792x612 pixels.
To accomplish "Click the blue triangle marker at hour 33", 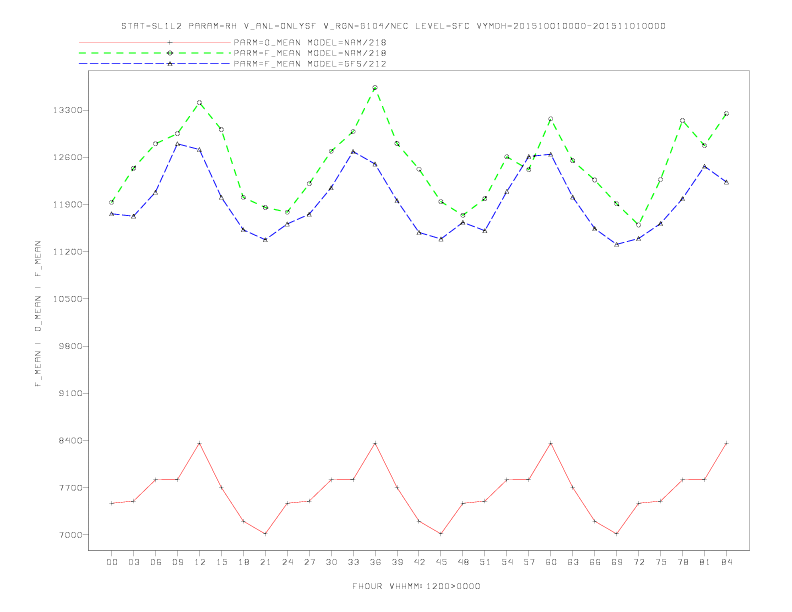I will 353,151.
